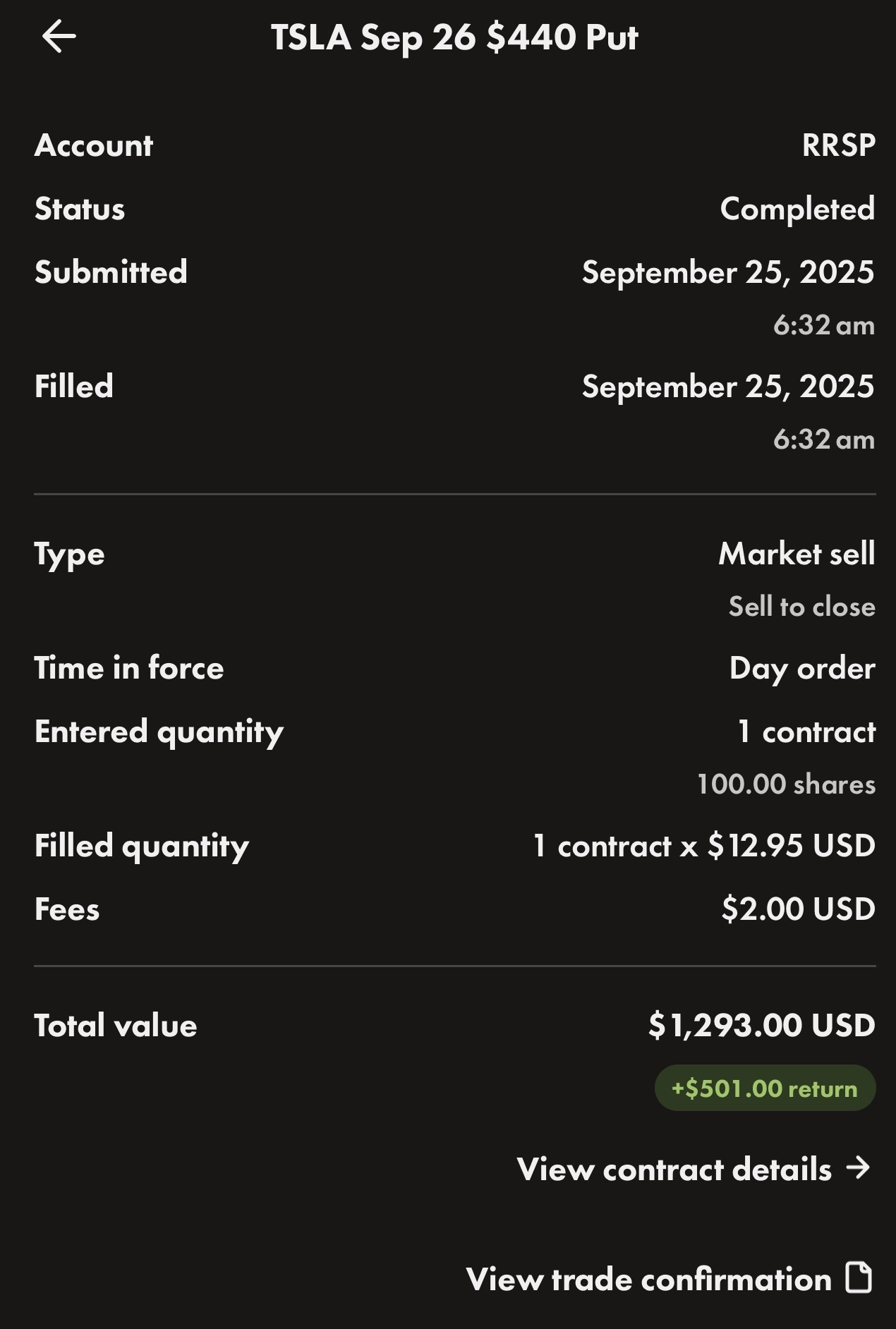The width and height of the screenshot is (896, 1329).
Task: Open View trade confirmation link
Action: point(648,1279)
